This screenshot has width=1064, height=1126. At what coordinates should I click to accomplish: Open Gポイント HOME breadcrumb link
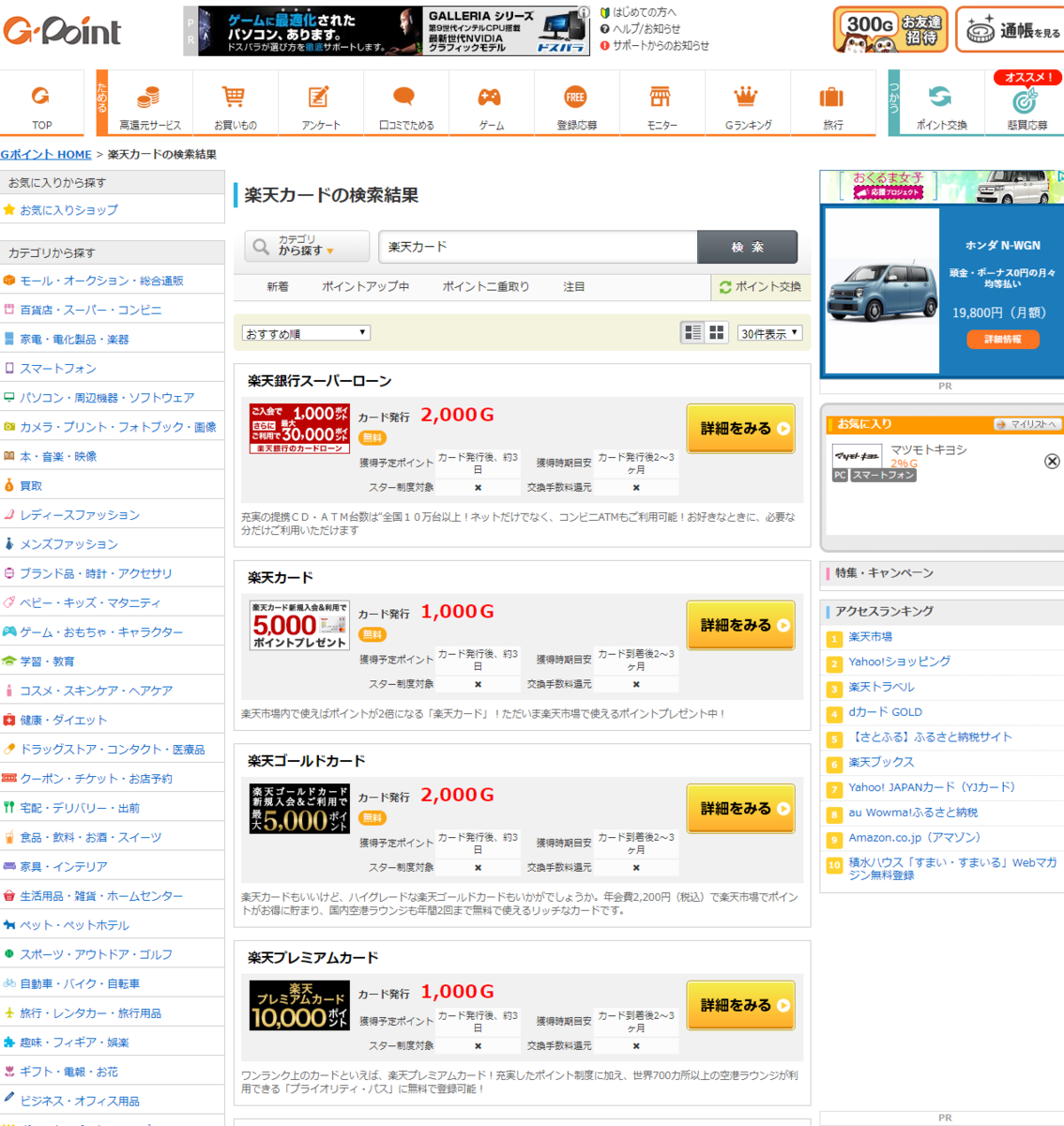point(46,155)
